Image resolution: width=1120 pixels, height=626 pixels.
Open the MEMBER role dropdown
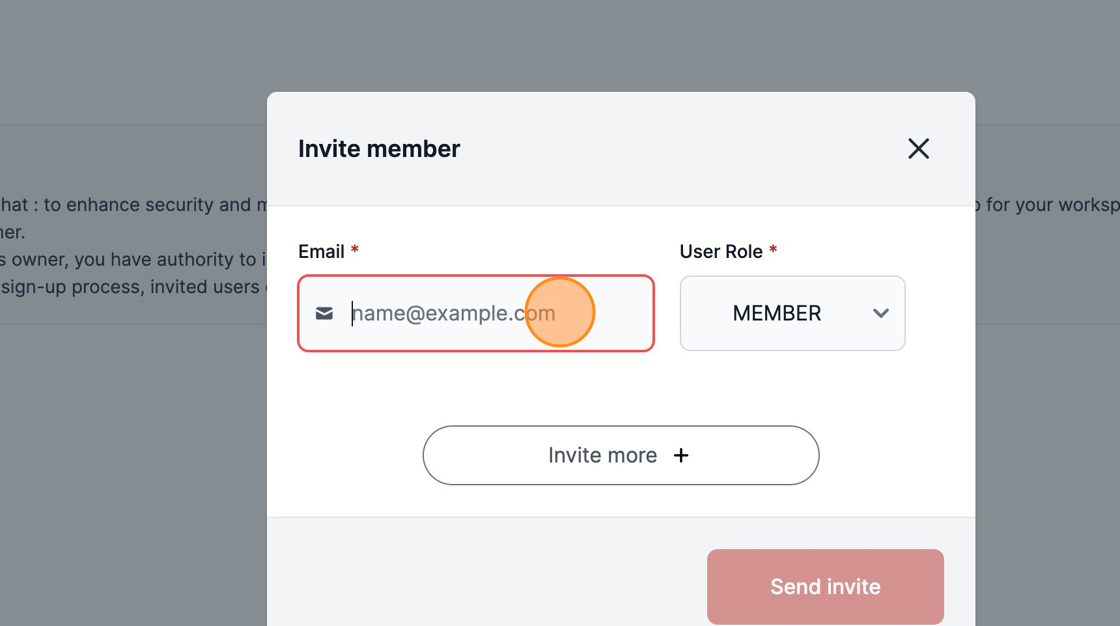click(x=792, y=313)
